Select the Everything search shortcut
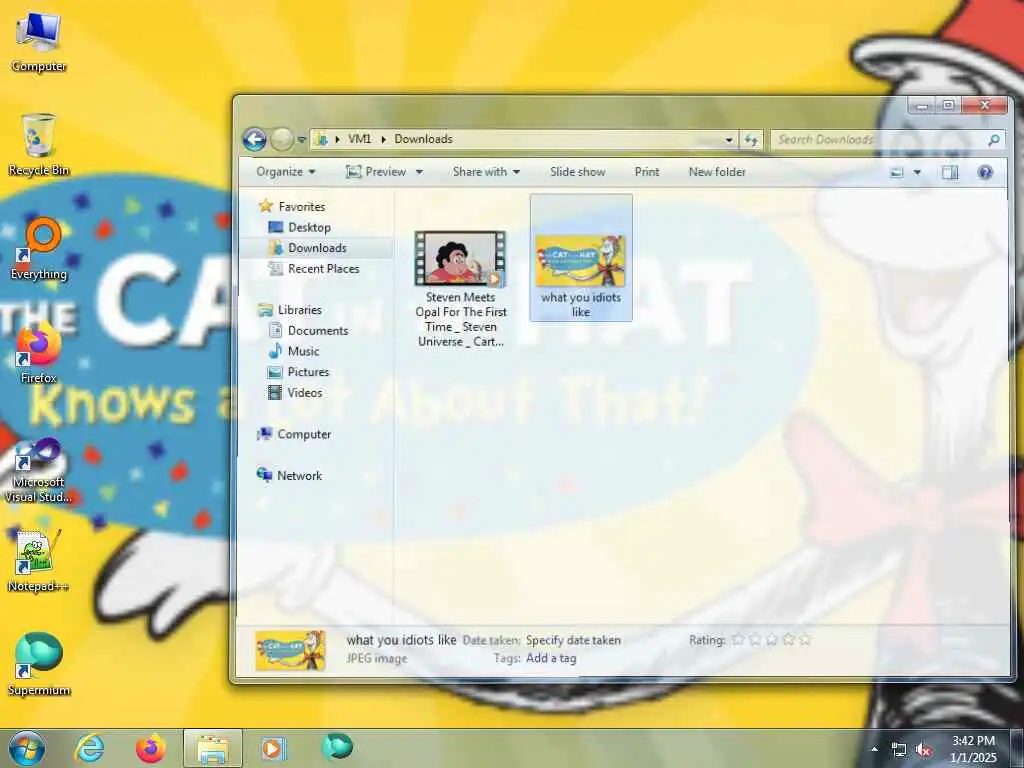Image resolution: width=1024 pixels, height=768 pixels. 39,249
